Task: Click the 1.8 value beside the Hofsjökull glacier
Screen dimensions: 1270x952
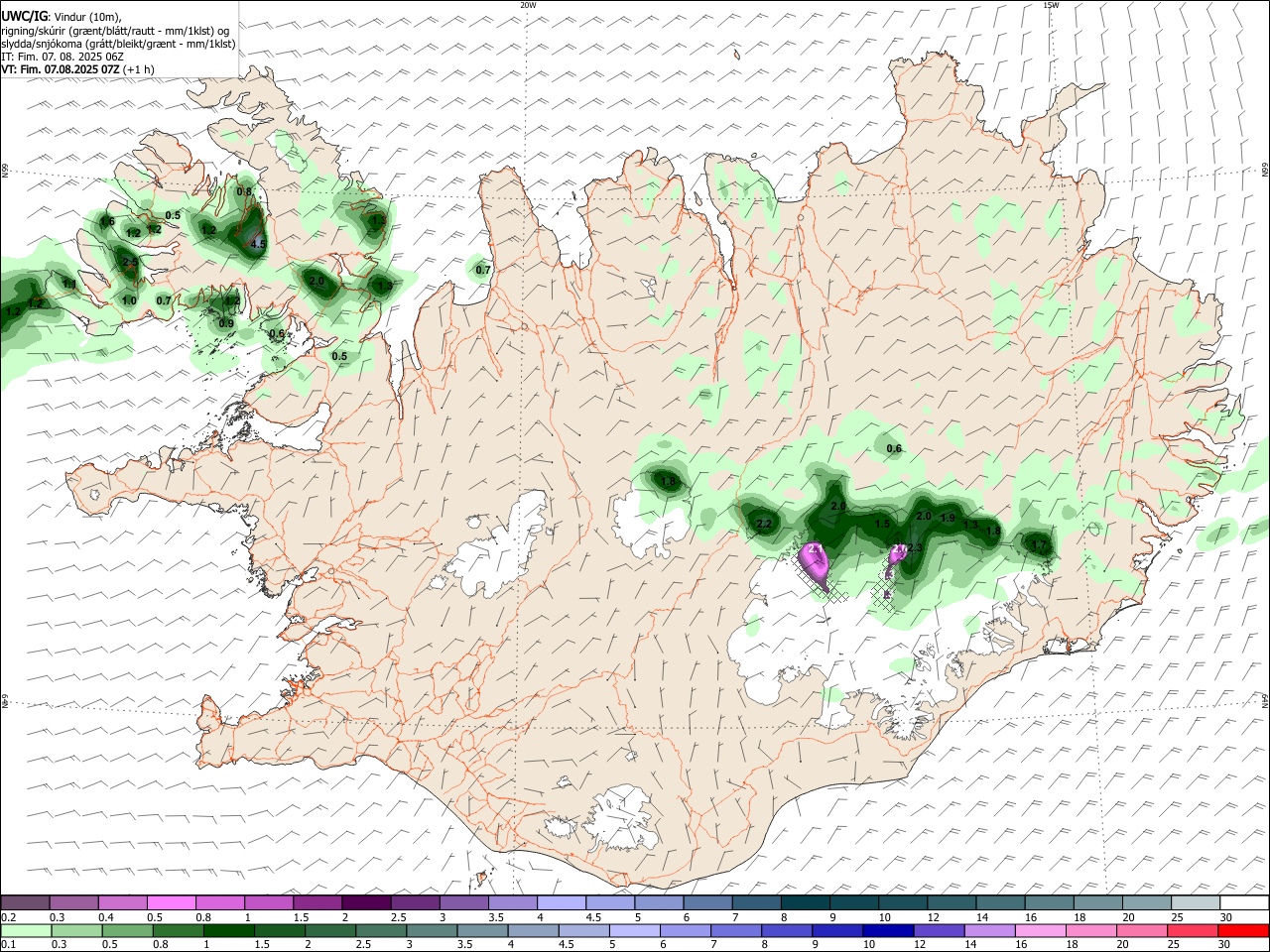Action: pyautogui.click(x=668, y=482)
